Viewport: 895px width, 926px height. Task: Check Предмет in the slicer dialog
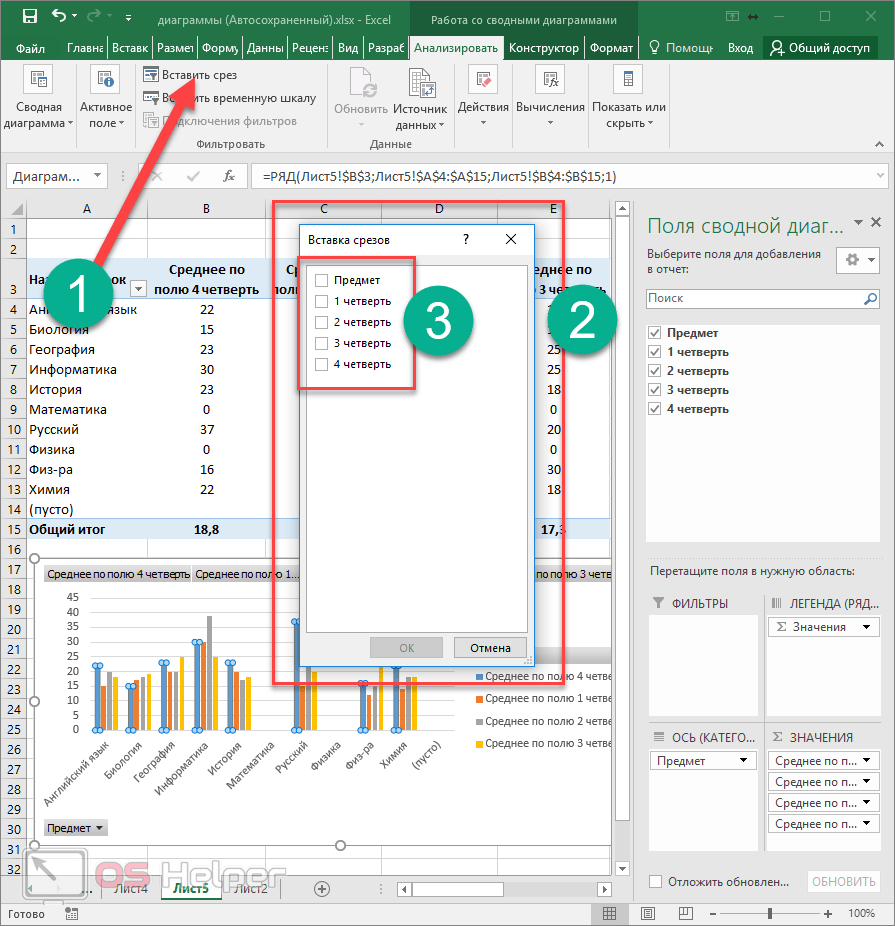click(321, 281)
